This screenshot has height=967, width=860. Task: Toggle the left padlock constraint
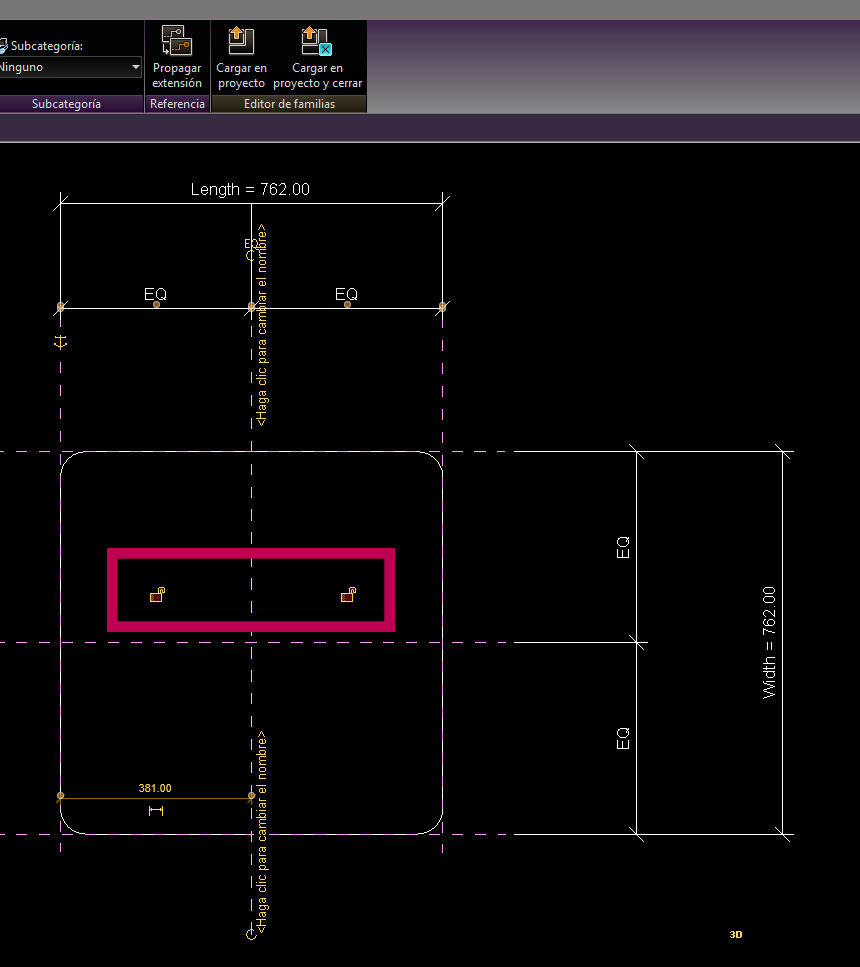click(x=157, y=596)
